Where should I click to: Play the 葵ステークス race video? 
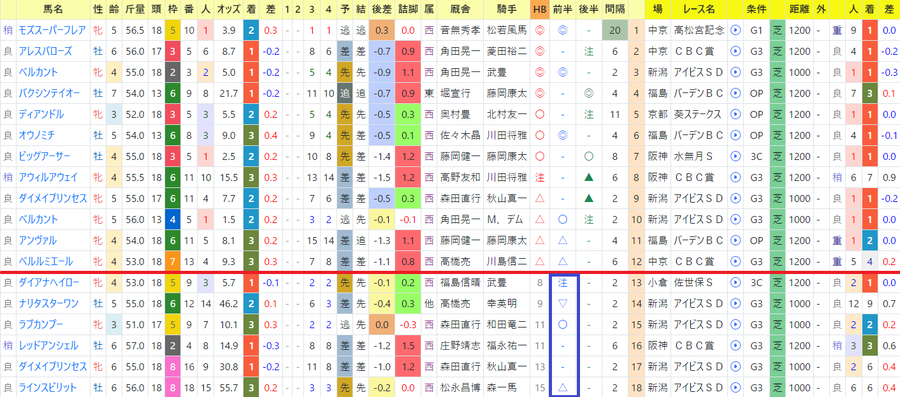point(735,114)
